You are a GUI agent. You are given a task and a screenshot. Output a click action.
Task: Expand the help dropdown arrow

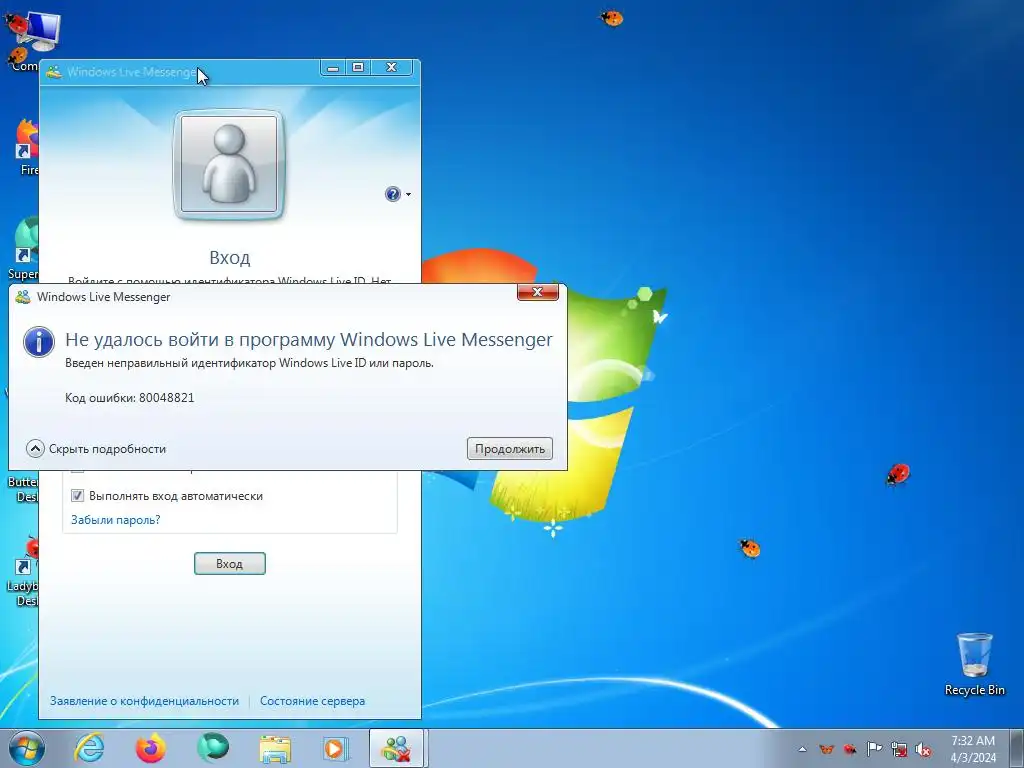click(408, 195)
